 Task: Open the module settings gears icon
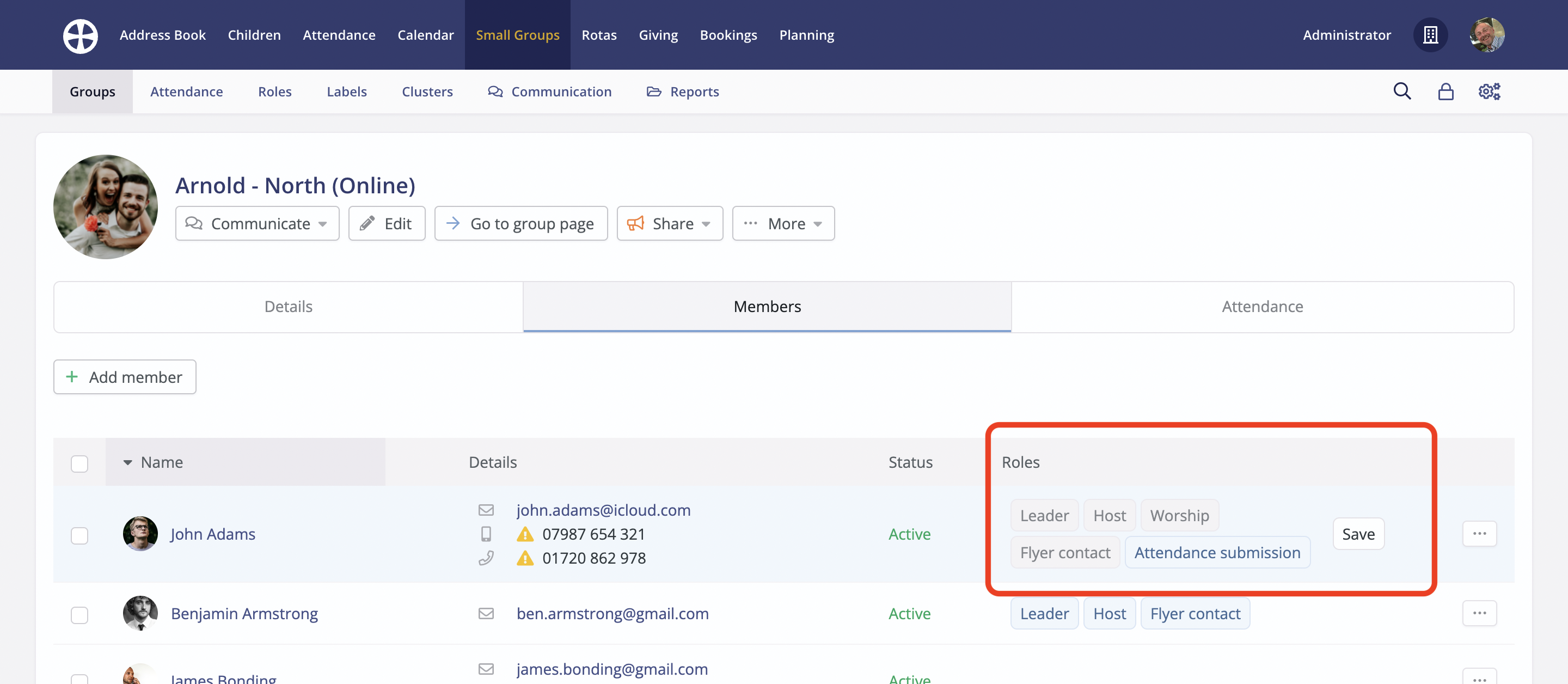pos(1489,91)
